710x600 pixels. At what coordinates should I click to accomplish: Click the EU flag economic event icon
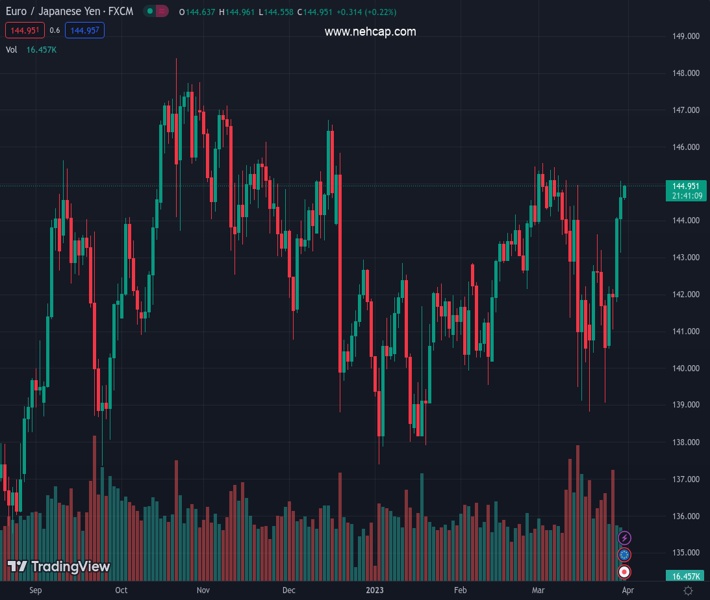coord(625,554)
